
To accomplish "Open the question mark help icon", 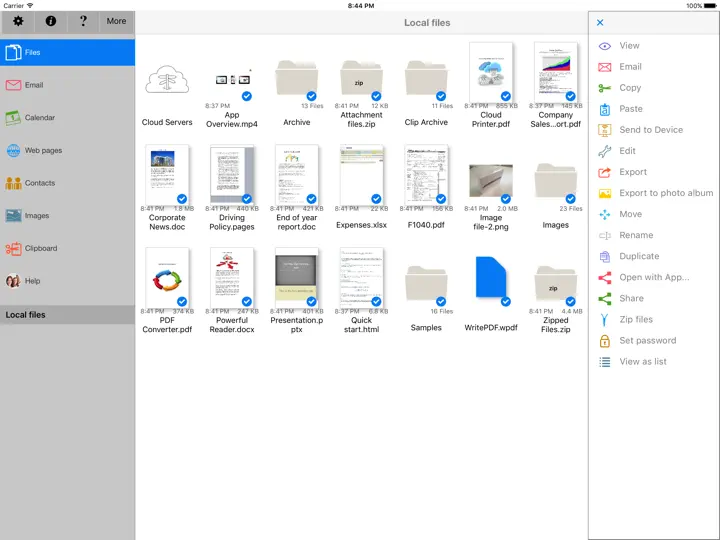I will 83,21.
